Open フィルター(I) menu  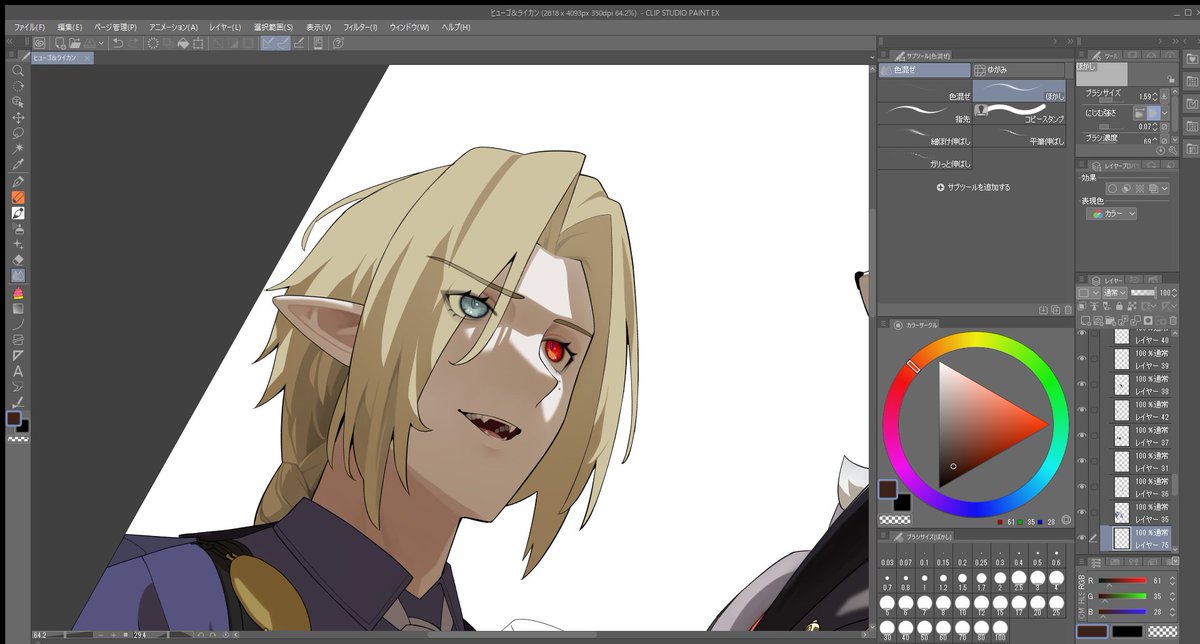tap(360, 27)
